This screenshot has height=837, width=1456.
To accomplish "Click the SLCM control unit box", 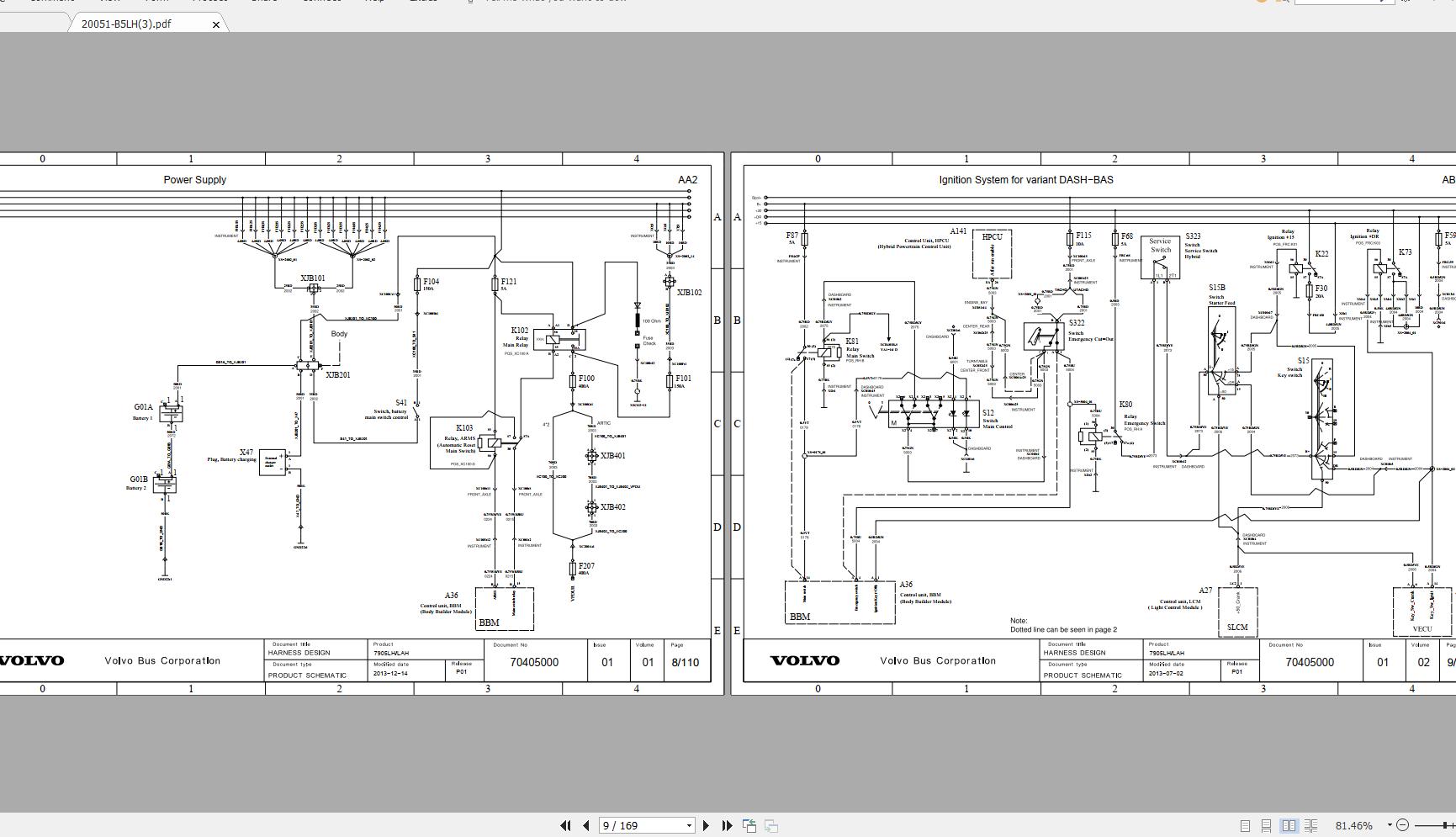I will [1237, 612].
